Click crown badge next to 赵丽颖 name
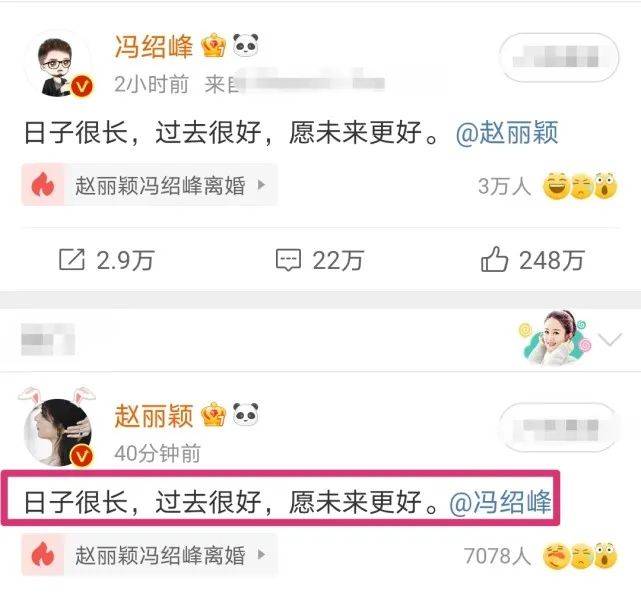This screenshot has width=641, height=596. [x=213, y=415]
